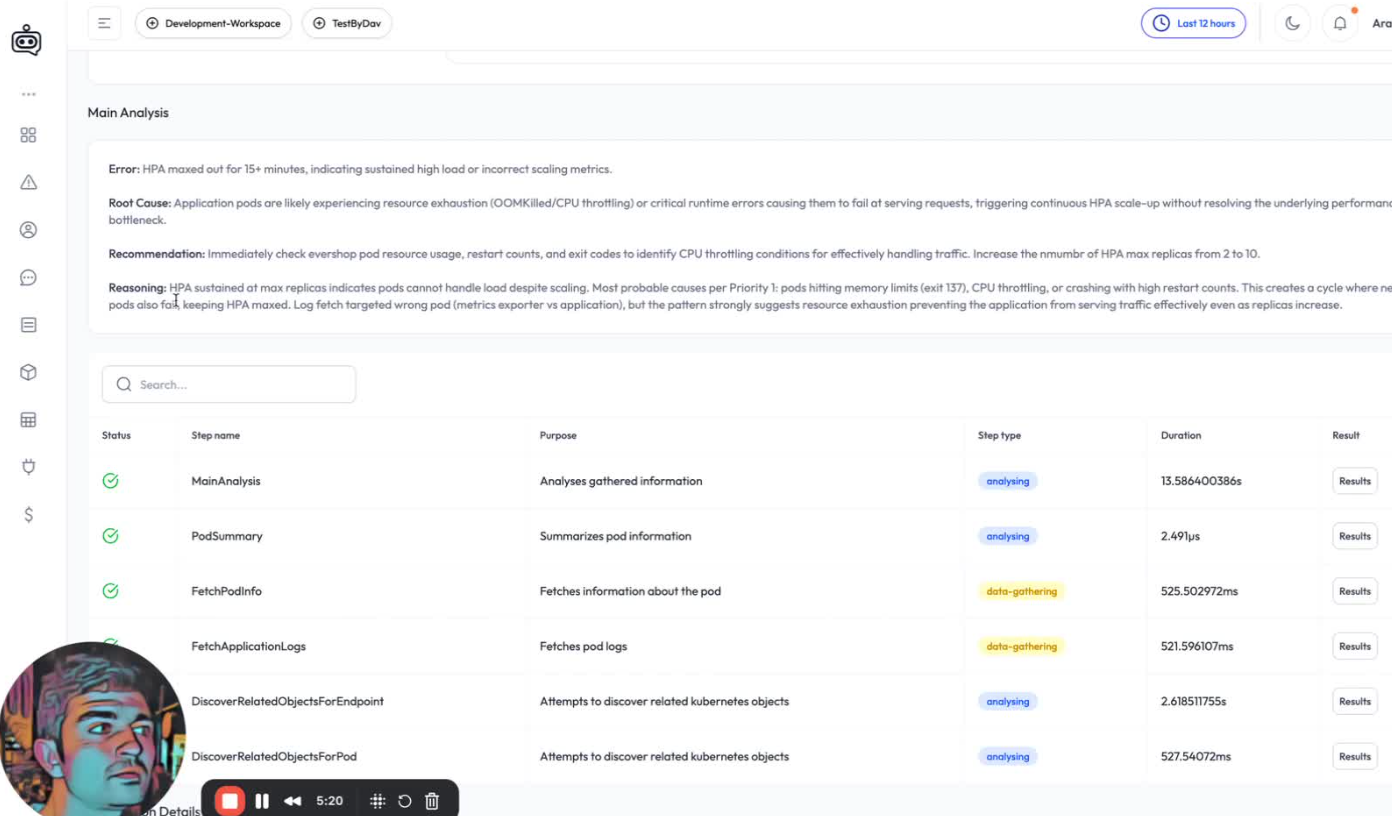Open the cube icon in sidebar
The image size is (1392, 816).
pyautogui.click(x=28, y=372)
